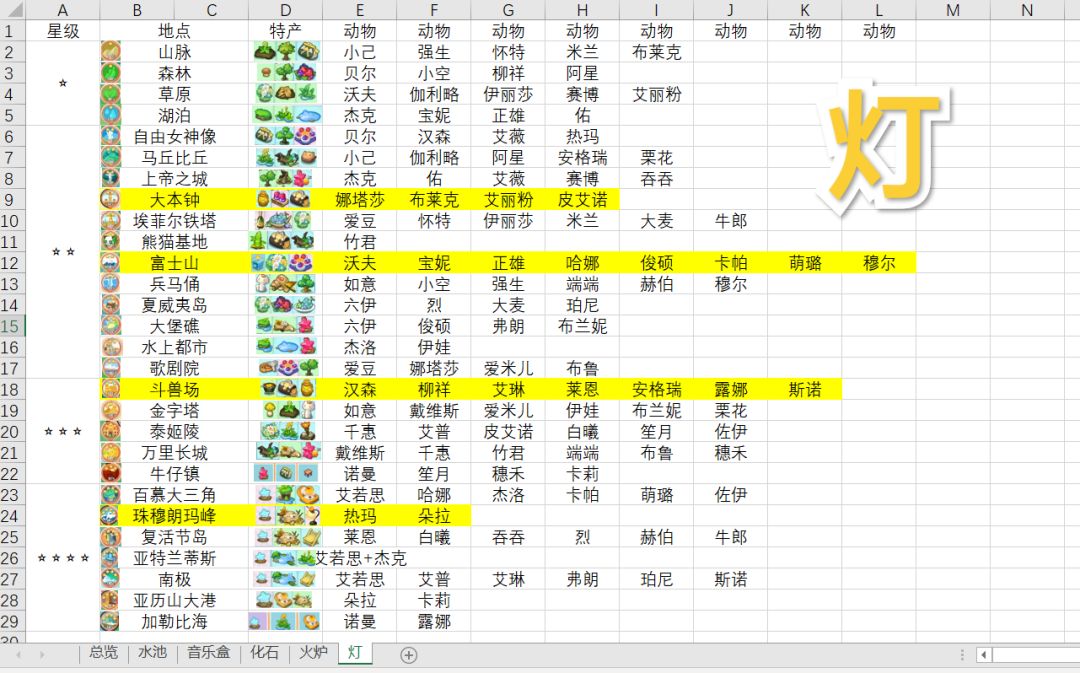Select the 大本钟 cell
1080x673 pixels.
[174, 200]
